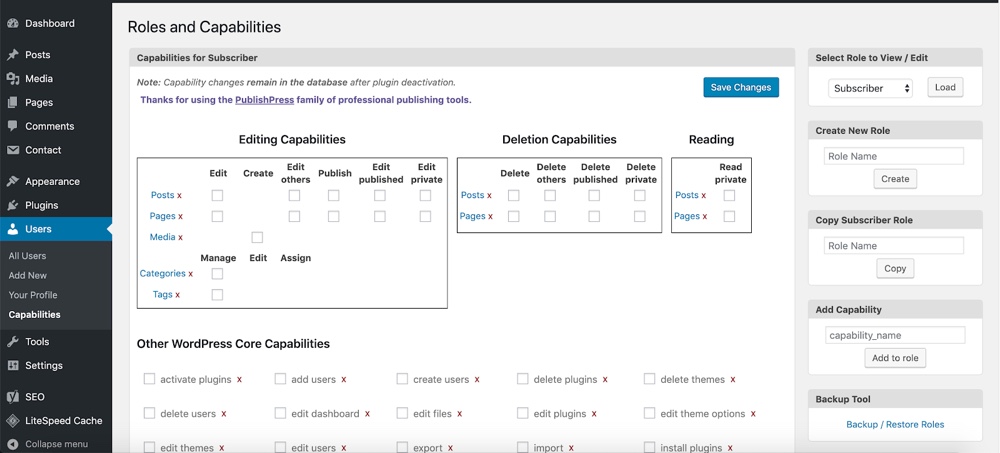Click red x next to add users

coord(343,380)
